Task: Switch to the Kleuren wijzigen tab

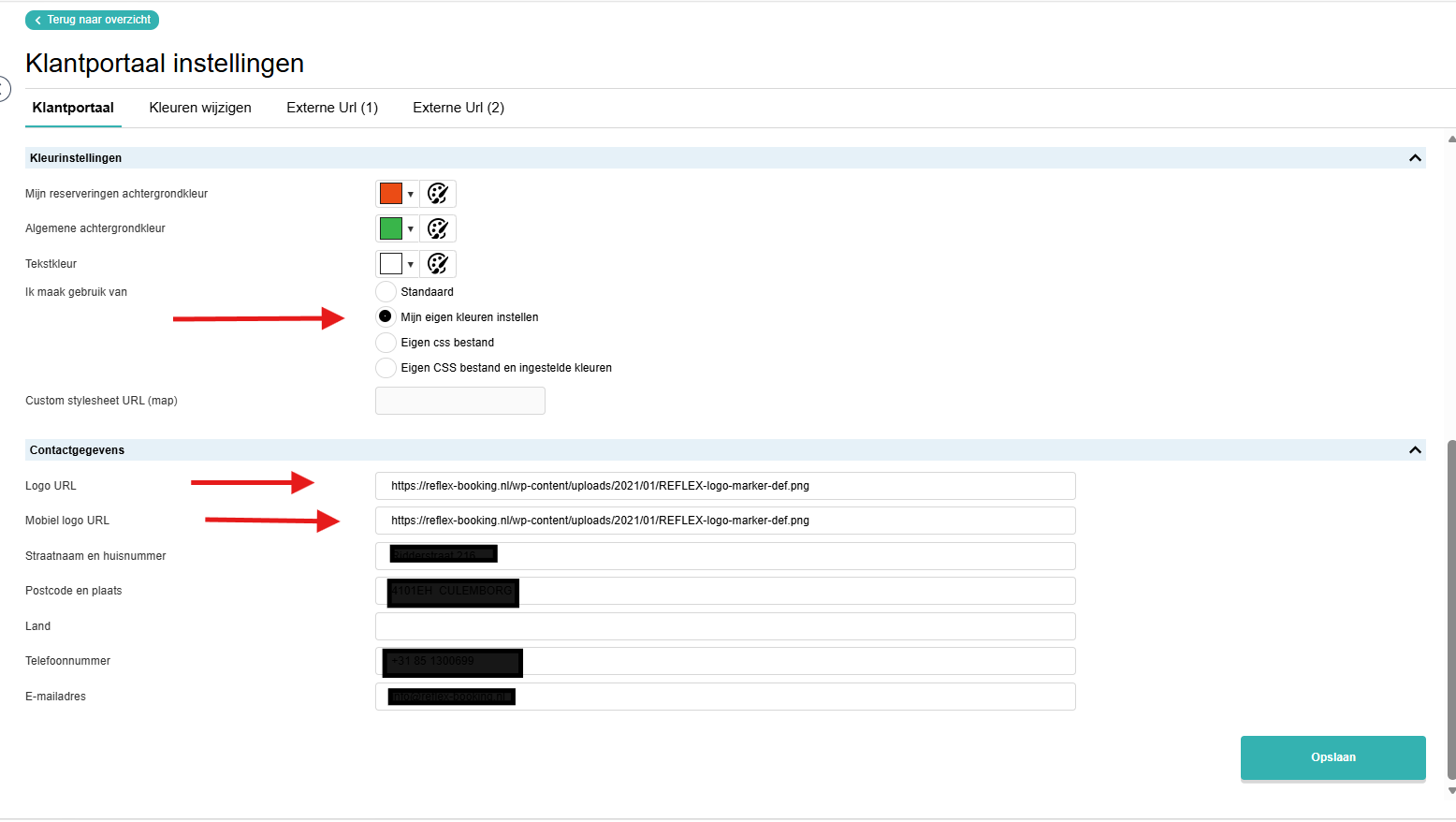Action: (x=200, y=108)
